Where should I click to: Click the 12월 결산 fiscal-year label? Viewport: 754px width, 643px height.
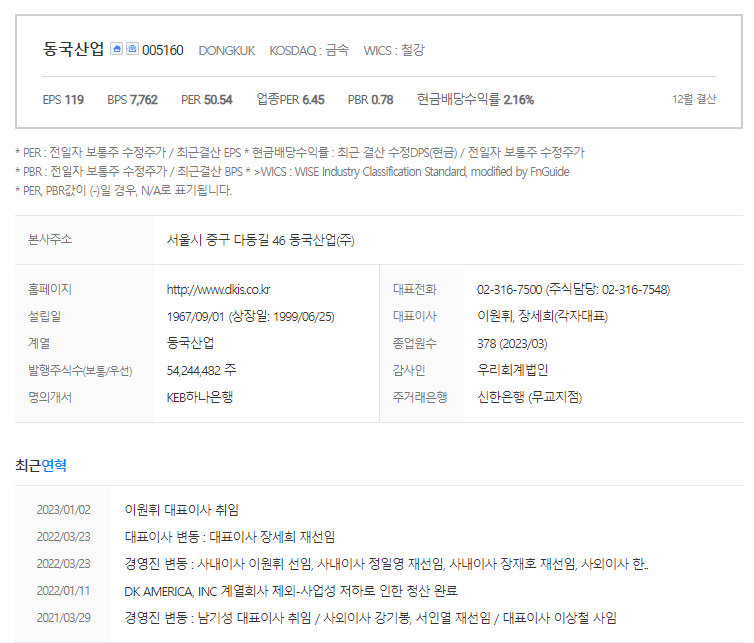pyautogui.click(x=694, y=99)
